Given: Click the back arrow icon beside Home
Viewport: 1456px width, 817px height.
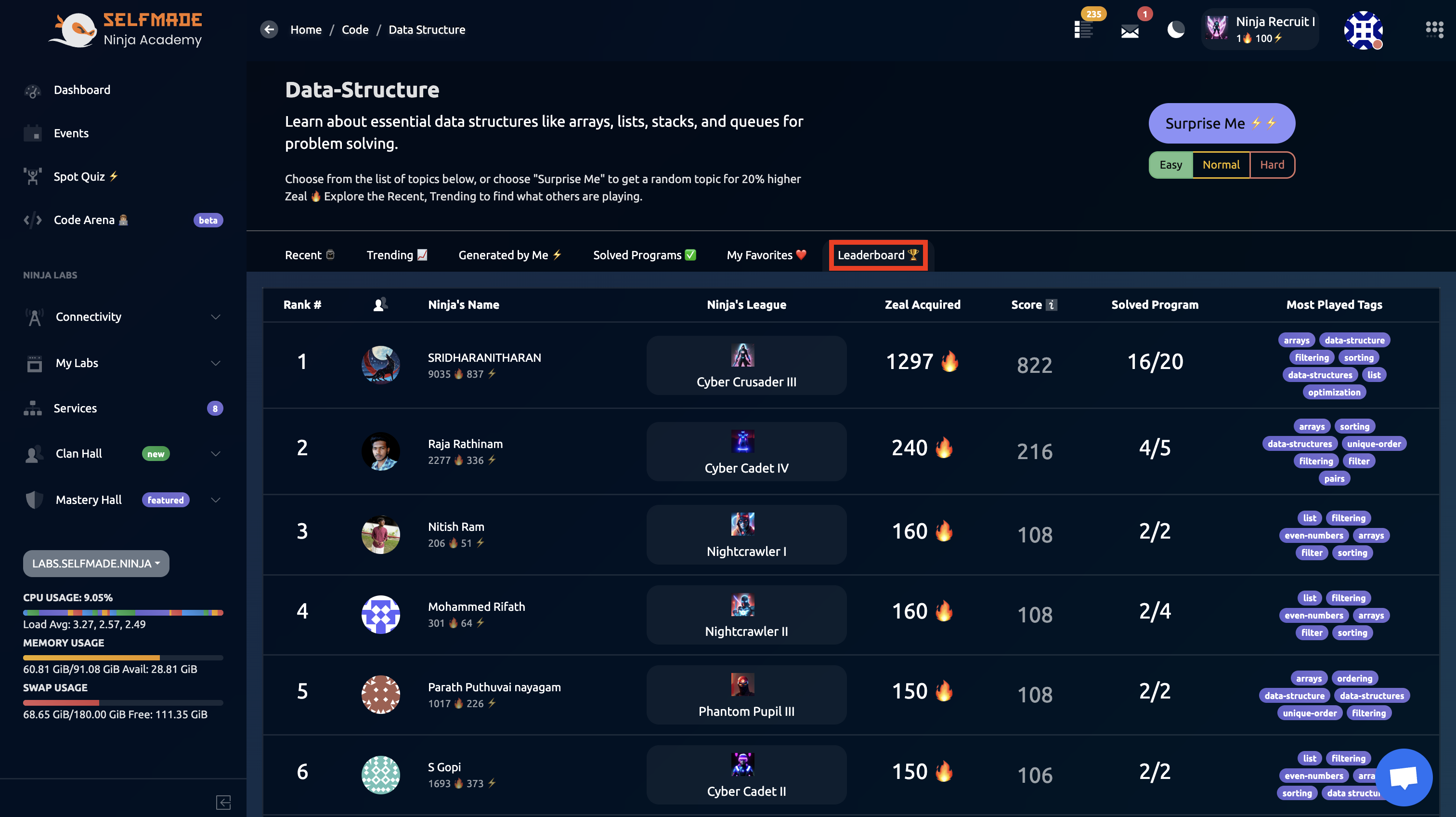Looking at the screenshot, I should pos(269,29).
